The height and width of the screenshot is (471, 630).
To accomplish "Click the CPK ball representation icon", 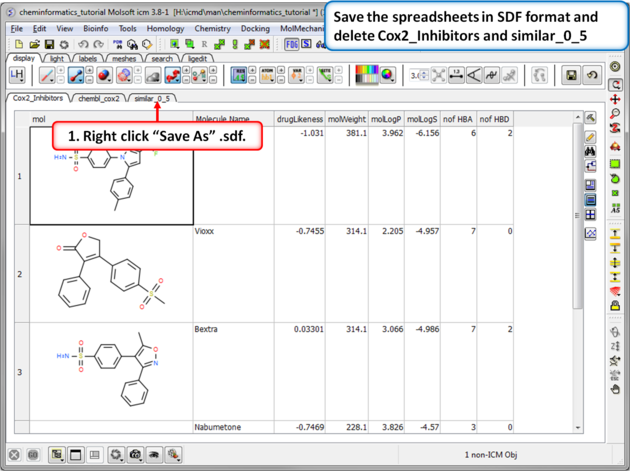I will (103, 76).
